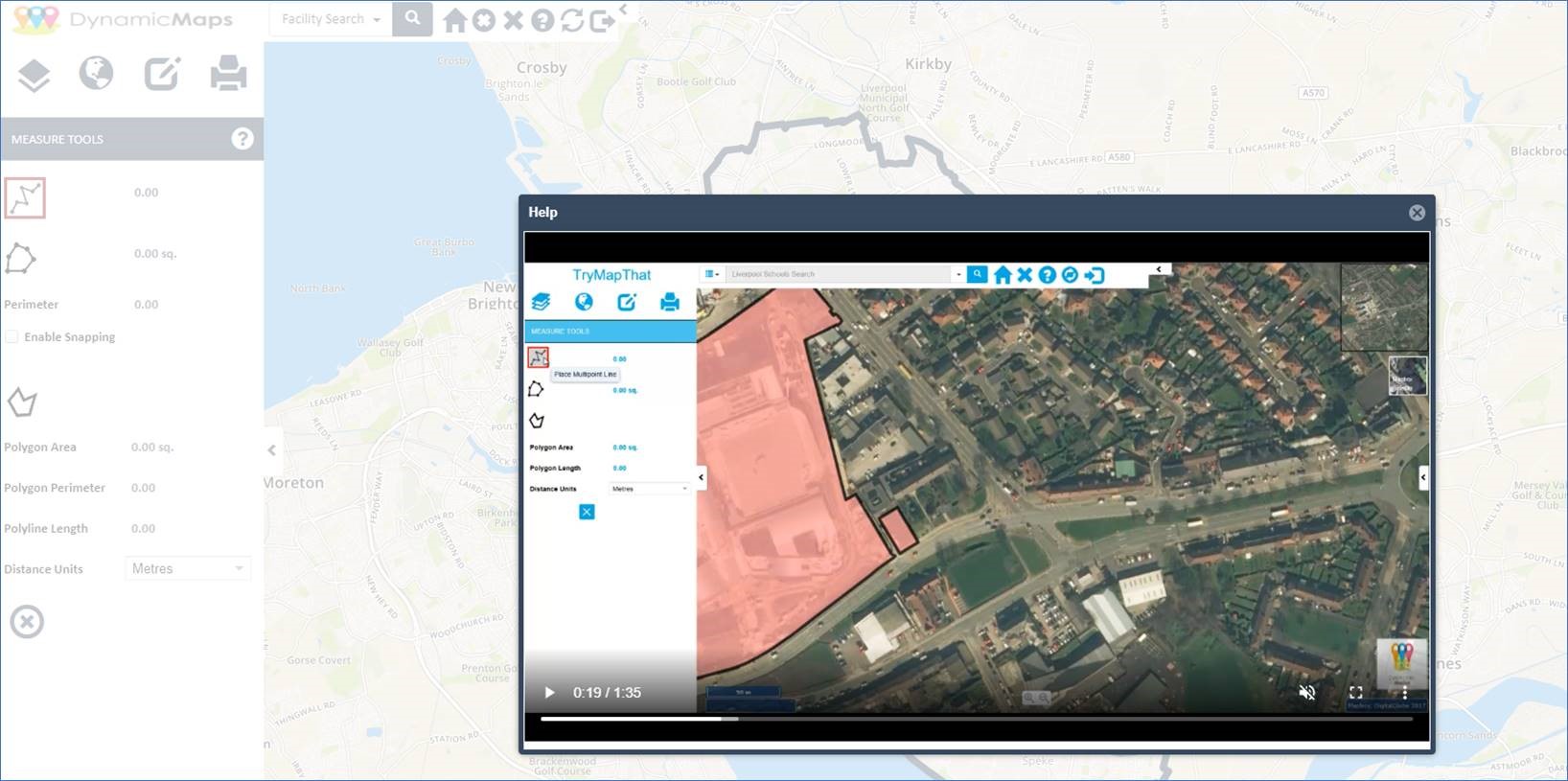
Task: Collapse the top toolbar with chevron
Action: pos(623,10)
